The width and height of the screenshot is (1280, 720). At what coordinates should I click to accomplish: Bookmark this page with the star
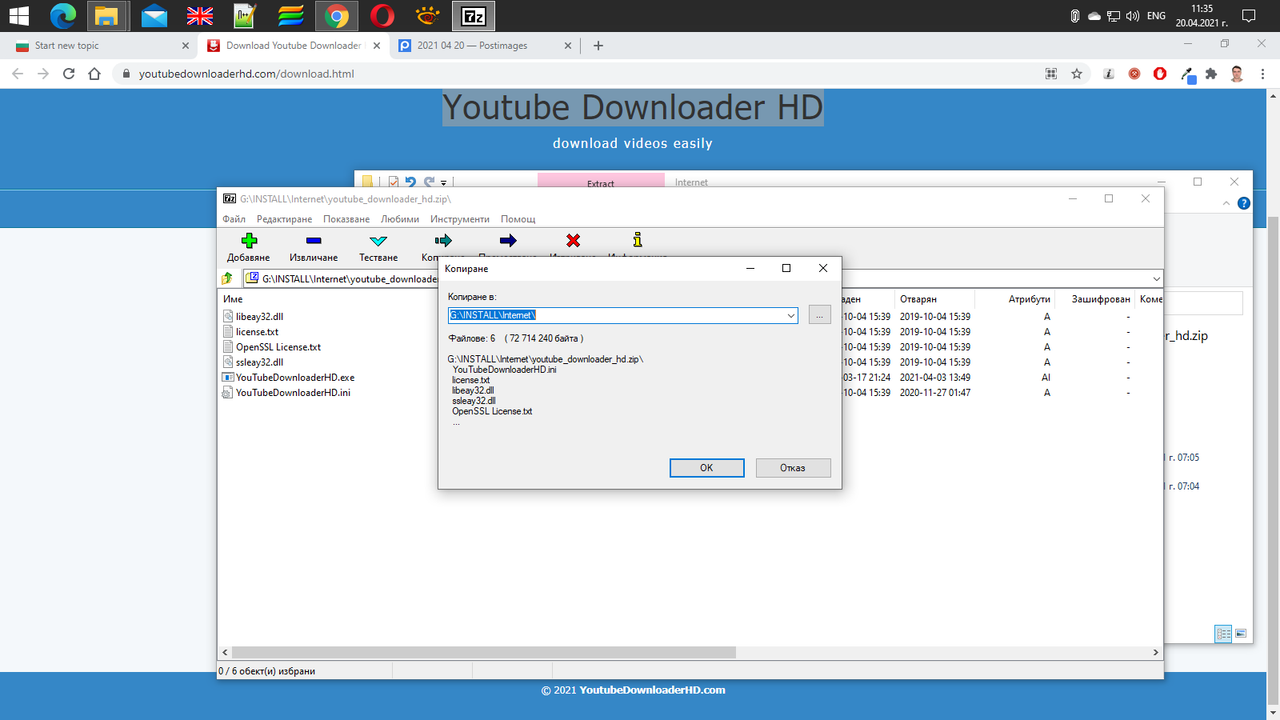click(1077, 73)
